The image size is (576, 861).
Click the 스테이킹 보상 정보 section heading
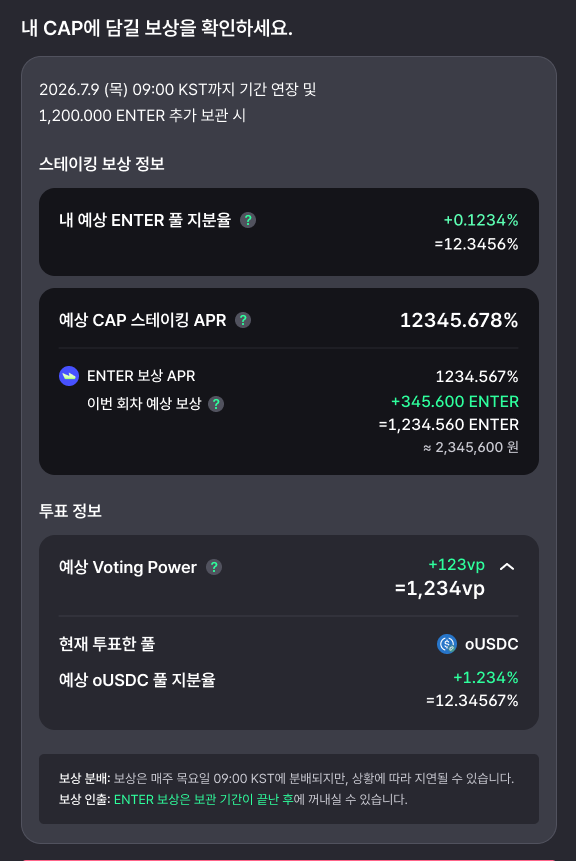click(x=102, y=164)
